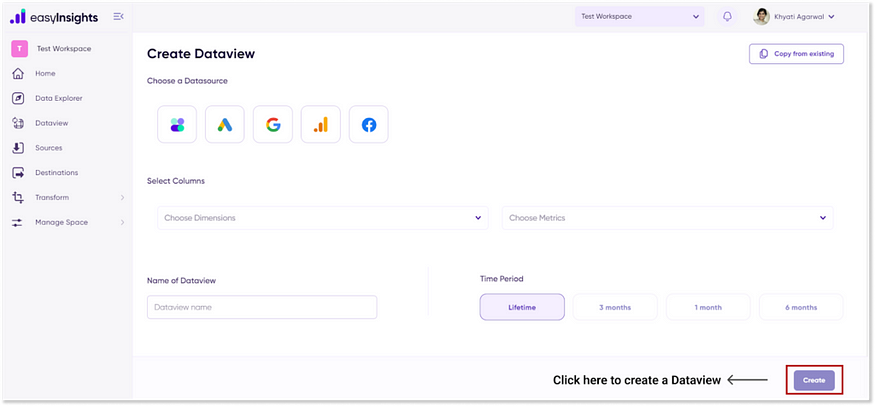Choose the first multicolor datasource icon

(x=177, y=125)
